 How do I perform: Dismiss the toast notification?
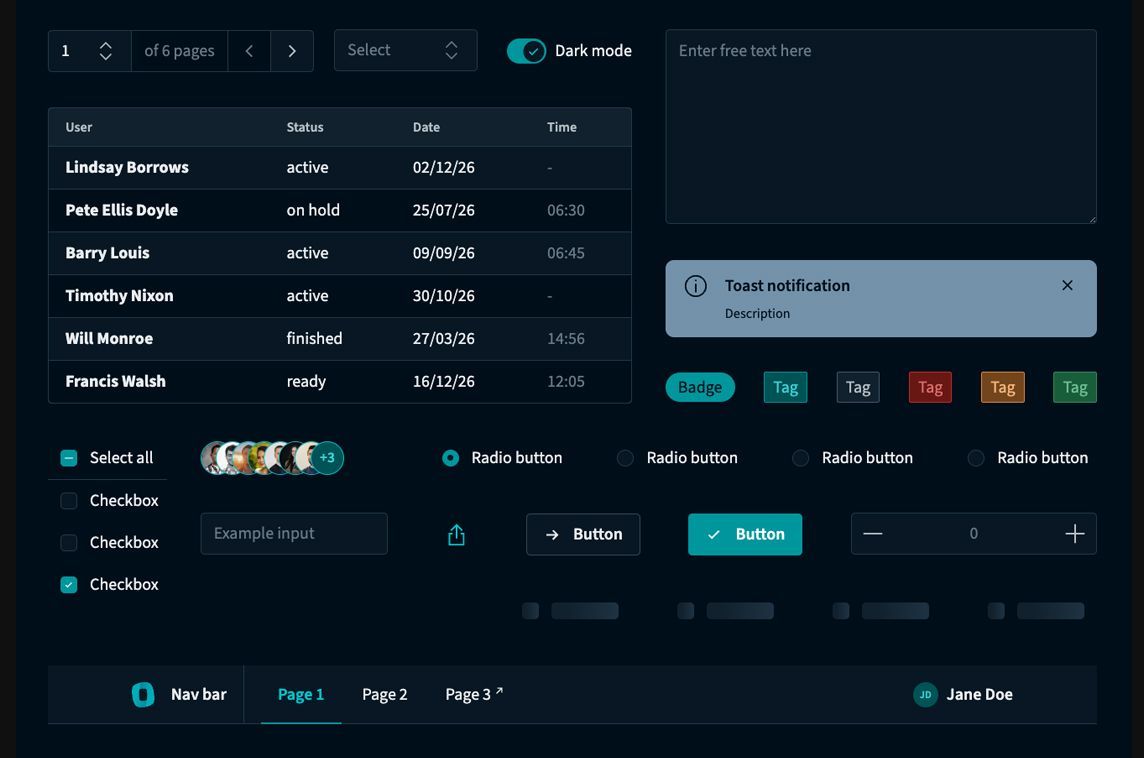point(1067,285)
